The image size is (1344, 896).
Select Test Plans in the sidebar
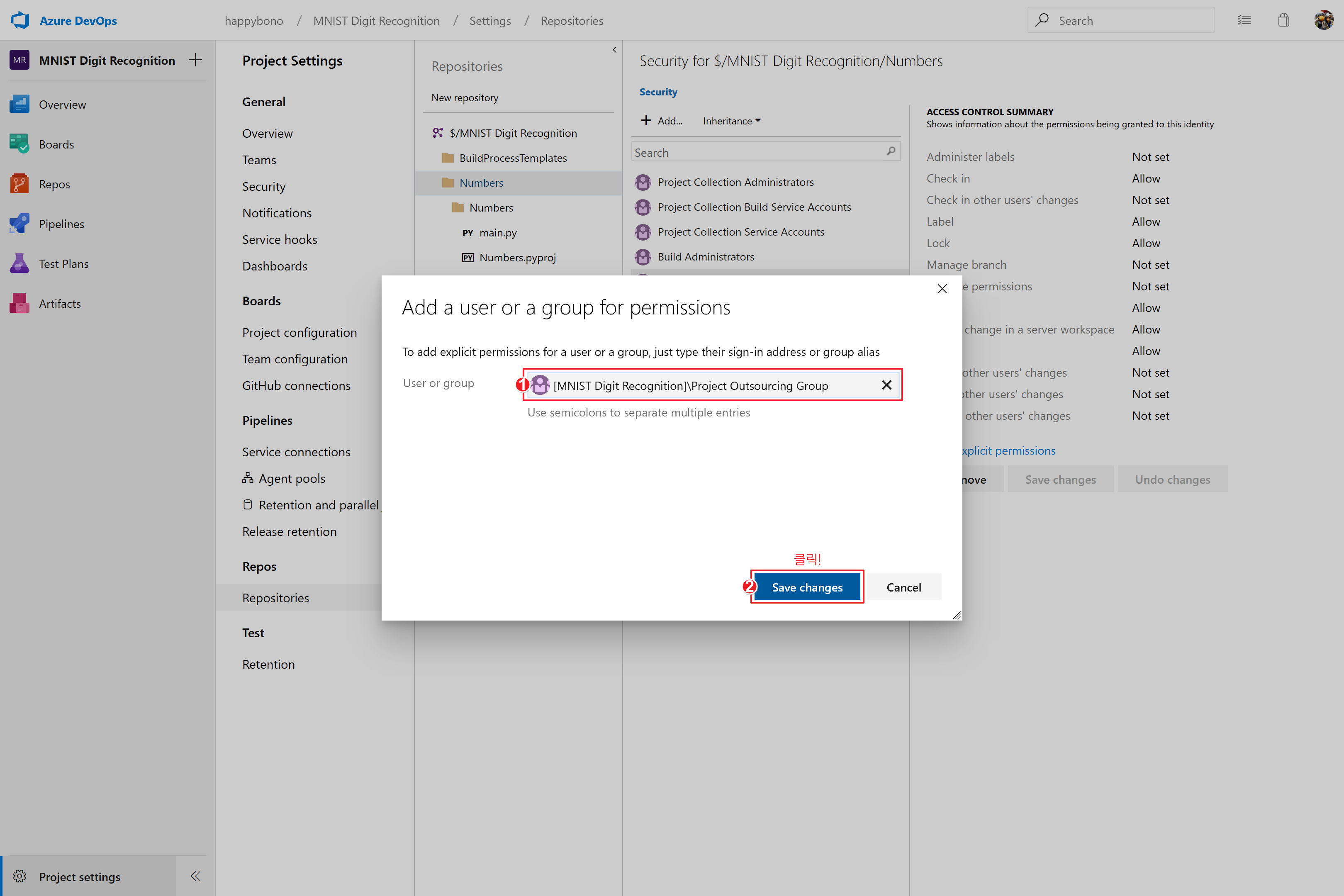64,263
